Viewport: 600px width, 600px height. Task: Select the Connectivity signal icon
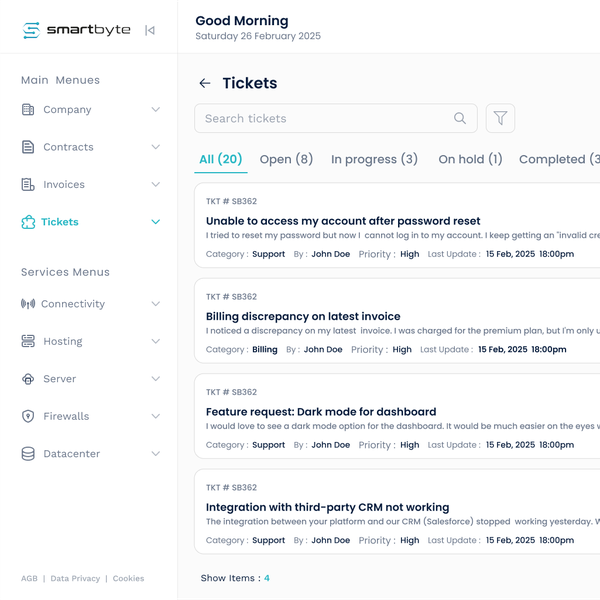[x=28, y=304]
